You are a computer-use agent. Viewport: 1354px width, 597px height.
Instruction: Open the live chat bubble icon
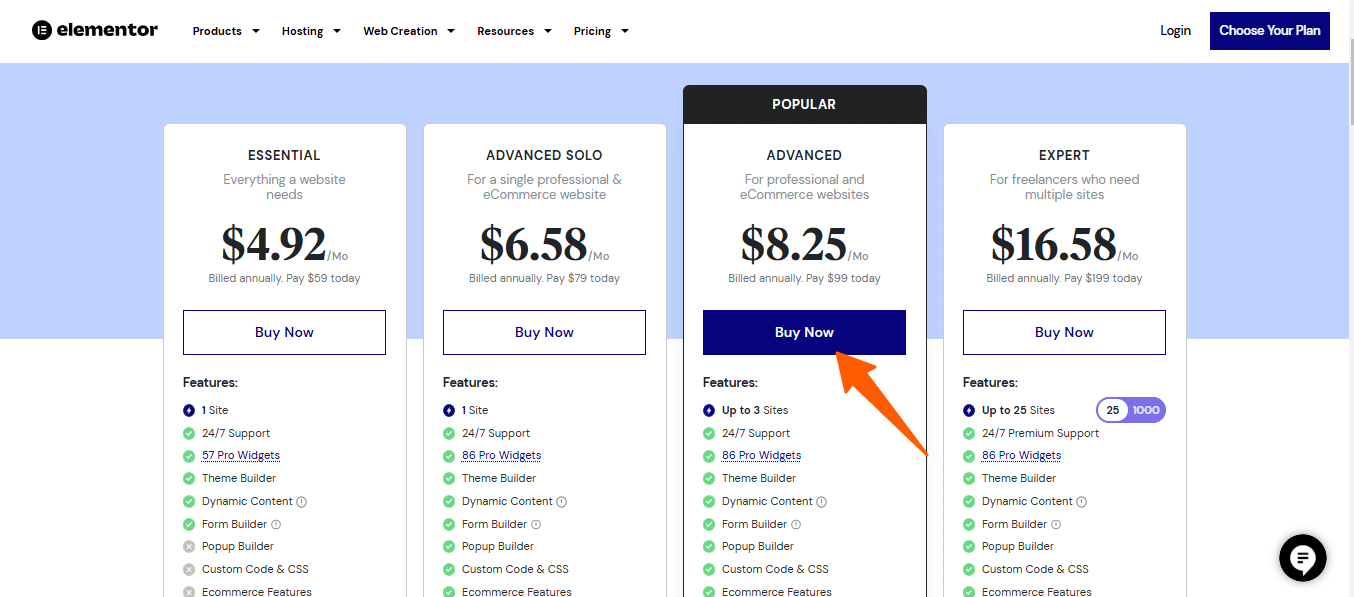tap(1303, 558)
